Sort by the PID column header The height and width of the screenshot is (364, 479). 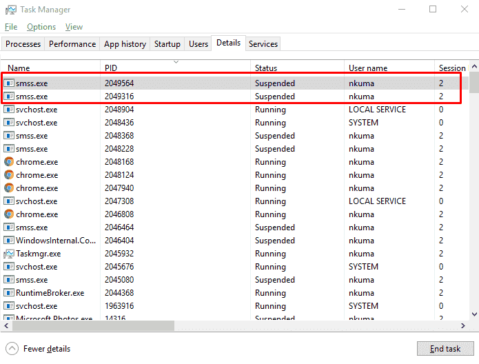pyautogui.click(x=175, y=68)
